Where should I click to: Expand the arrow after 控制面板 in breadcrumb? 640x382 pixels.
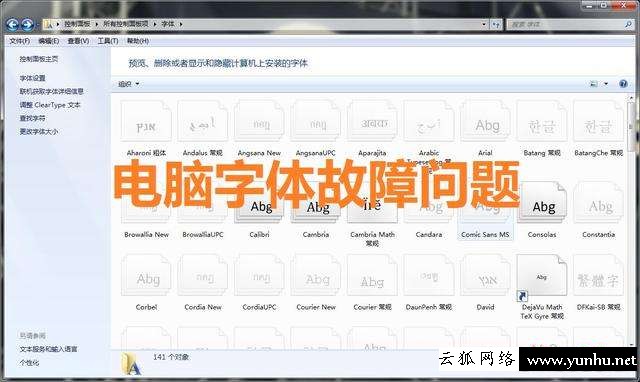97,24
